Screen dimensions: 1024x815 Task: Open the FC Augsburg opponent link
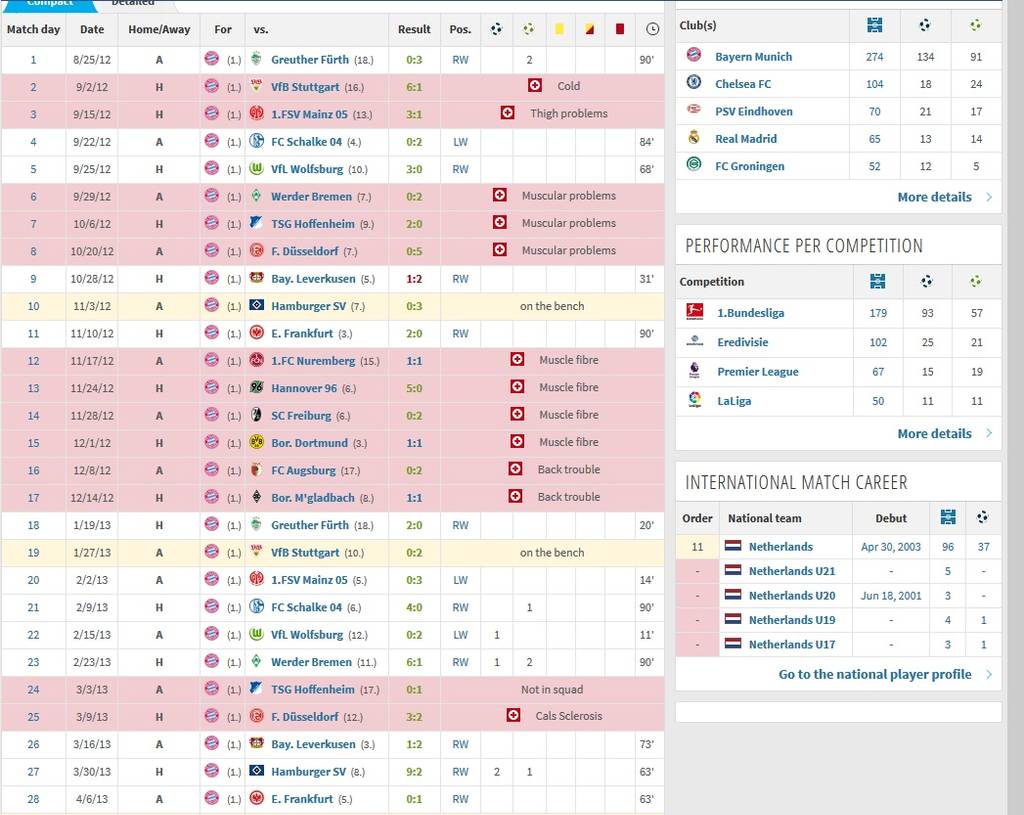pyautogui.click(x=303, y=470)
